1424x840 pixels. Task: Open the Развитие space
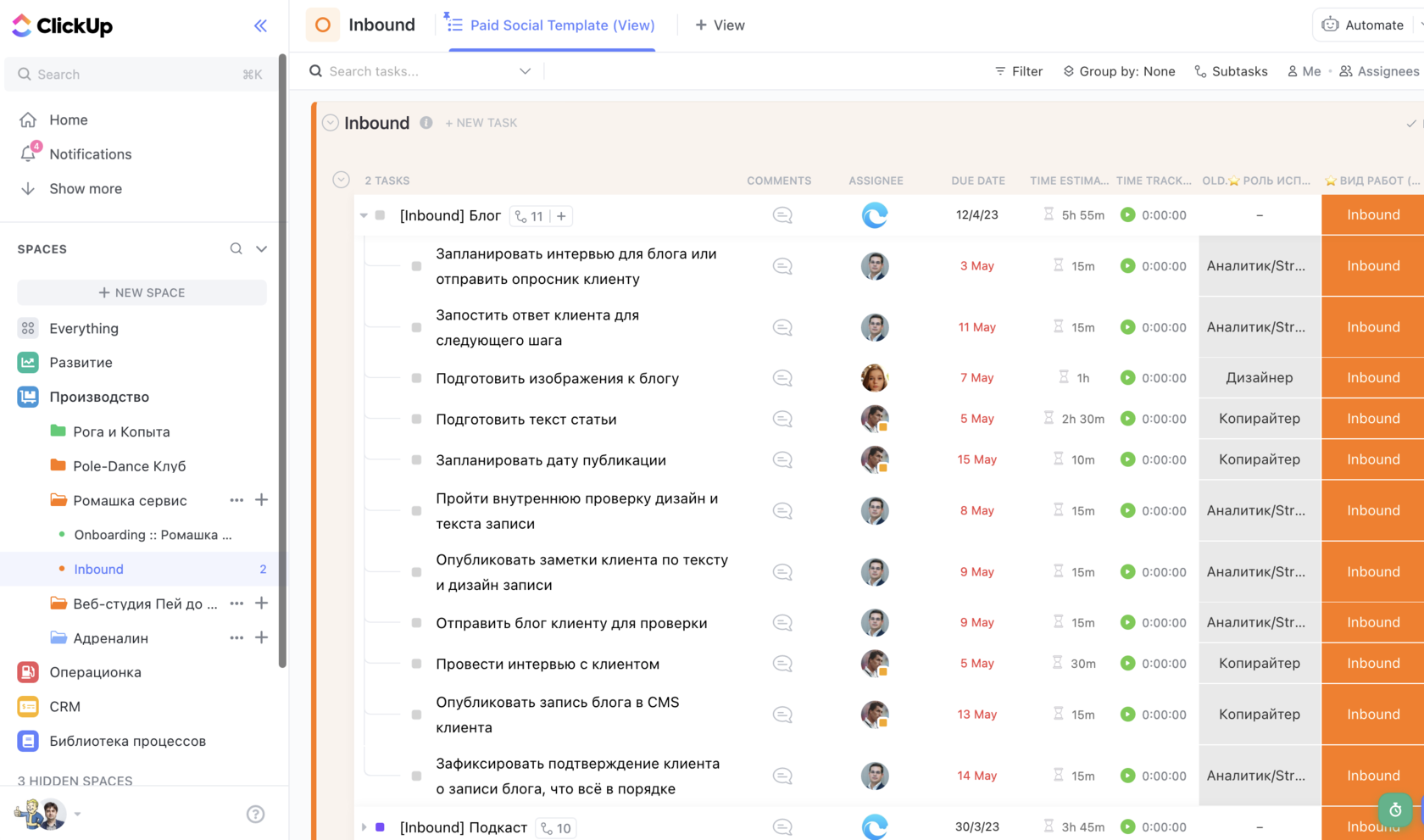81,362
